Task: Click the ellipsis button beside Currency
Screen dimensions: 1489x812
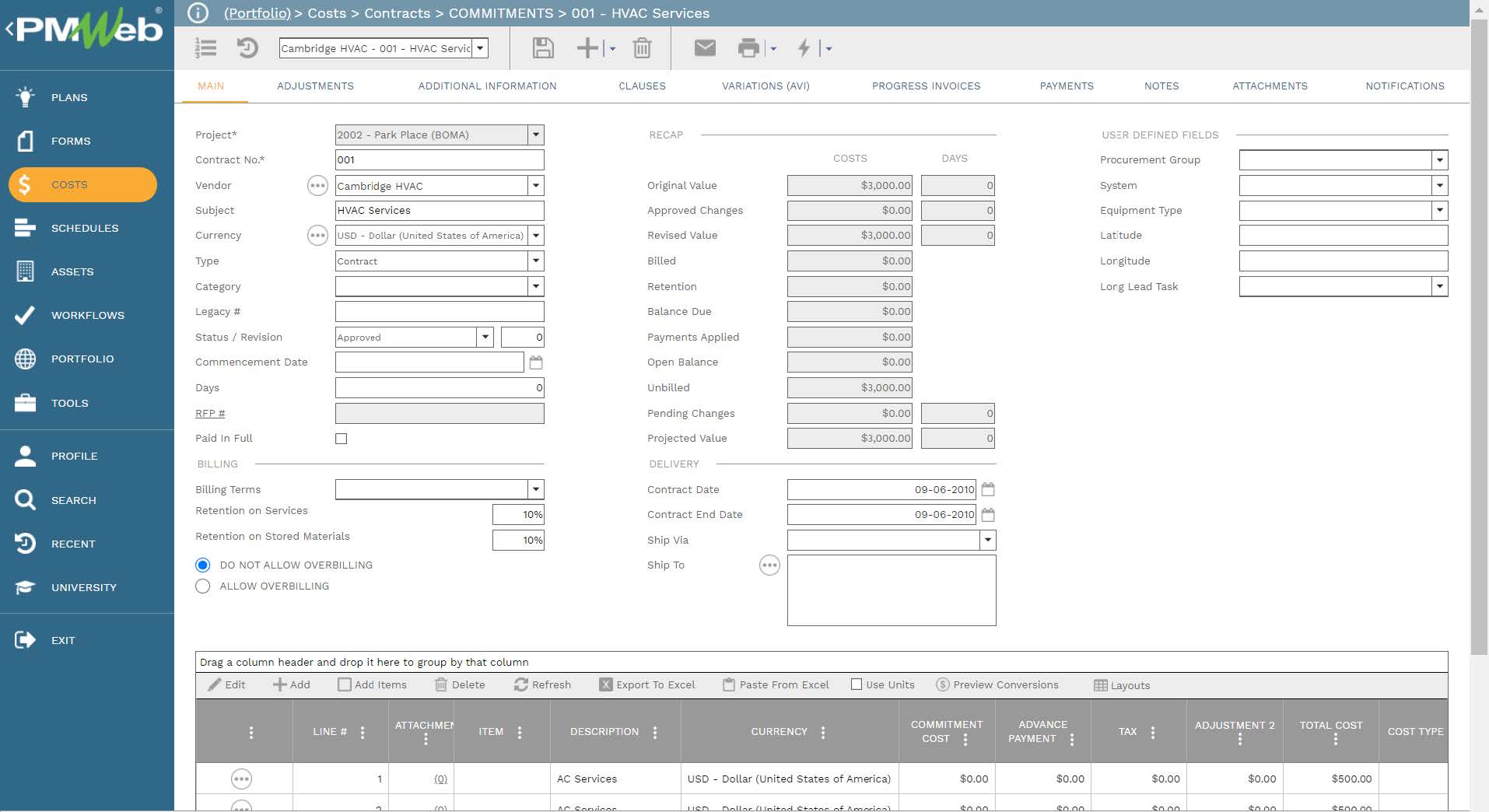Action: (317, 235)
